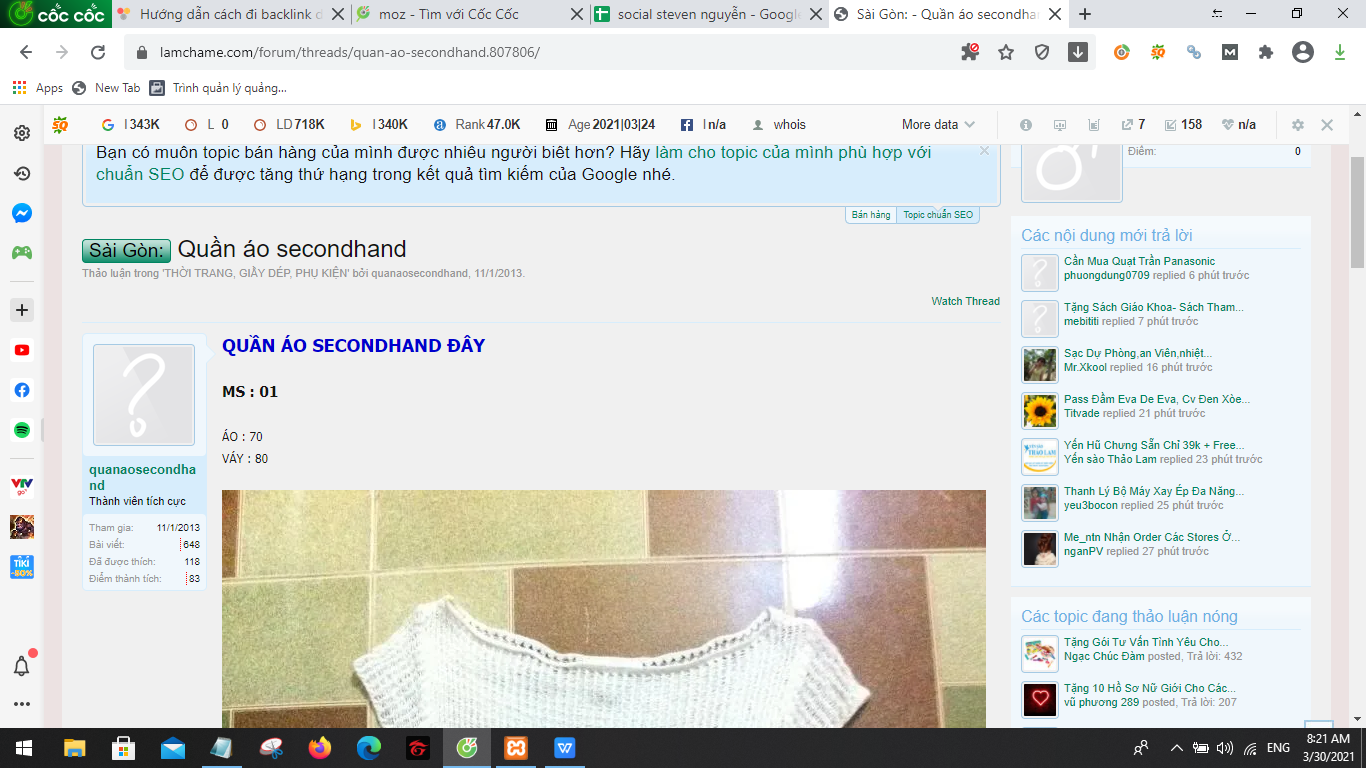The image size is (1366, 768).
Task: Click the Watch Thread link
Action: (x=965, y=301)
